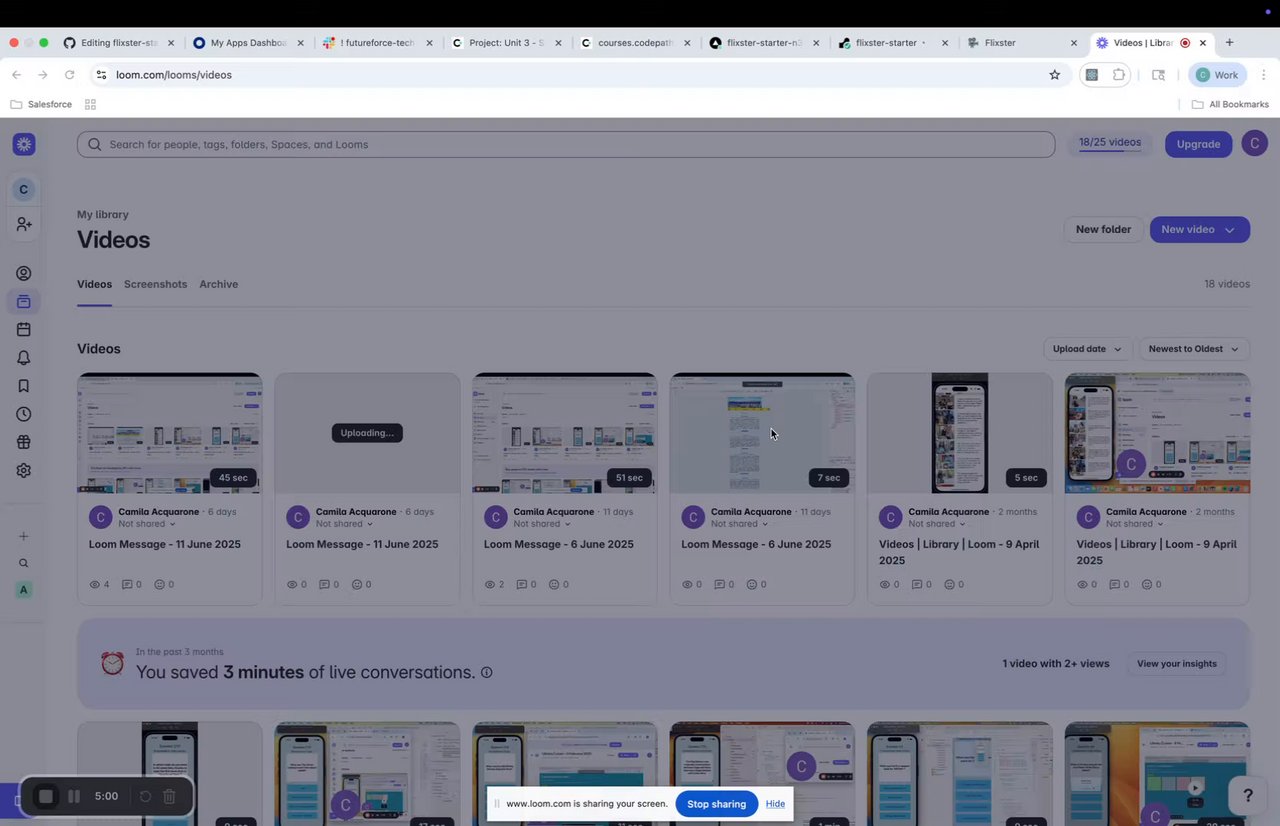Click the info icon beside live conversations
Screen dimensions: 1280x826
(x=486, y=672)
